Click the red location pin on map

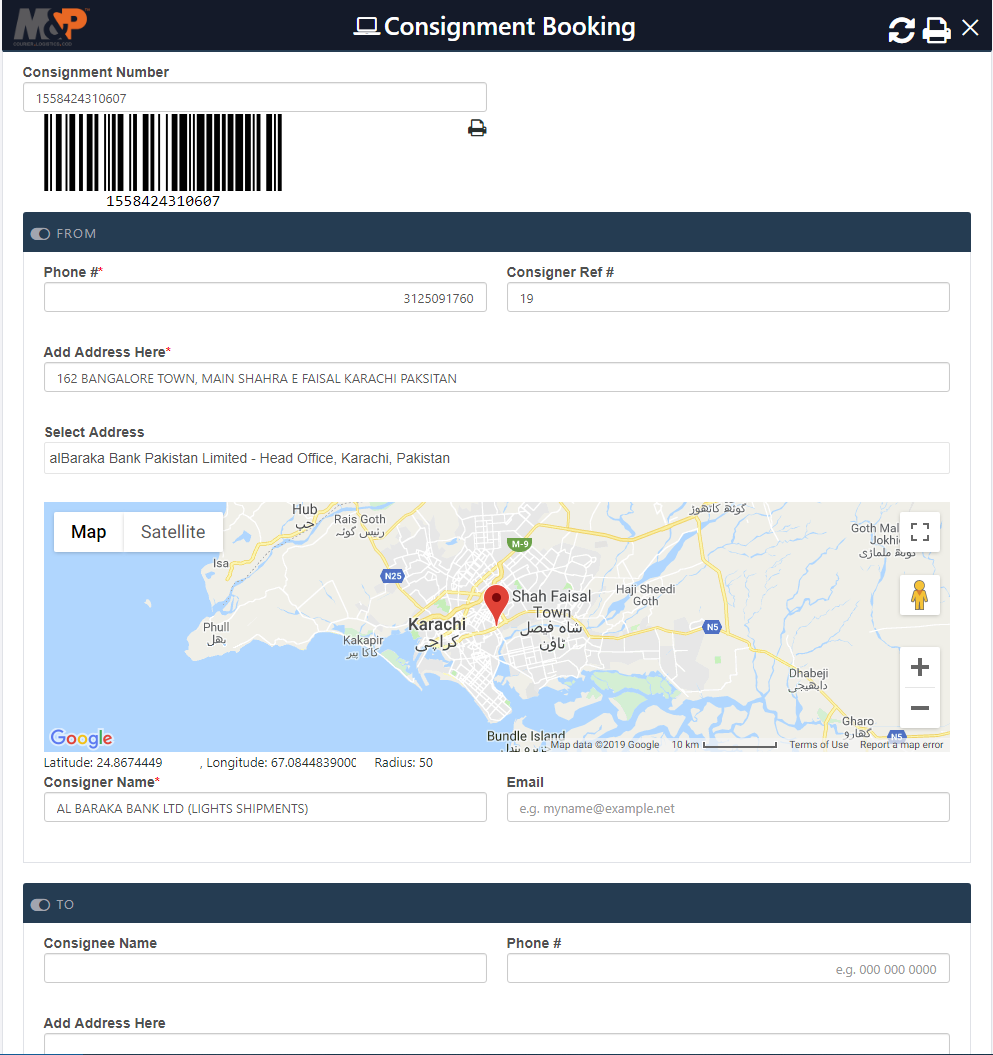(496, 604)
